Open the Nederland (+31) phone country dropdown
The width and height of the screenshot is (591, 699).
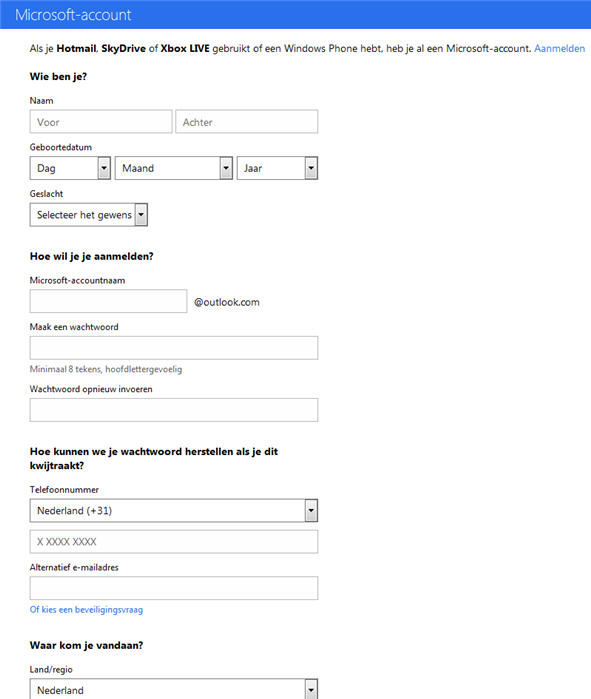(x=174, y=510)
